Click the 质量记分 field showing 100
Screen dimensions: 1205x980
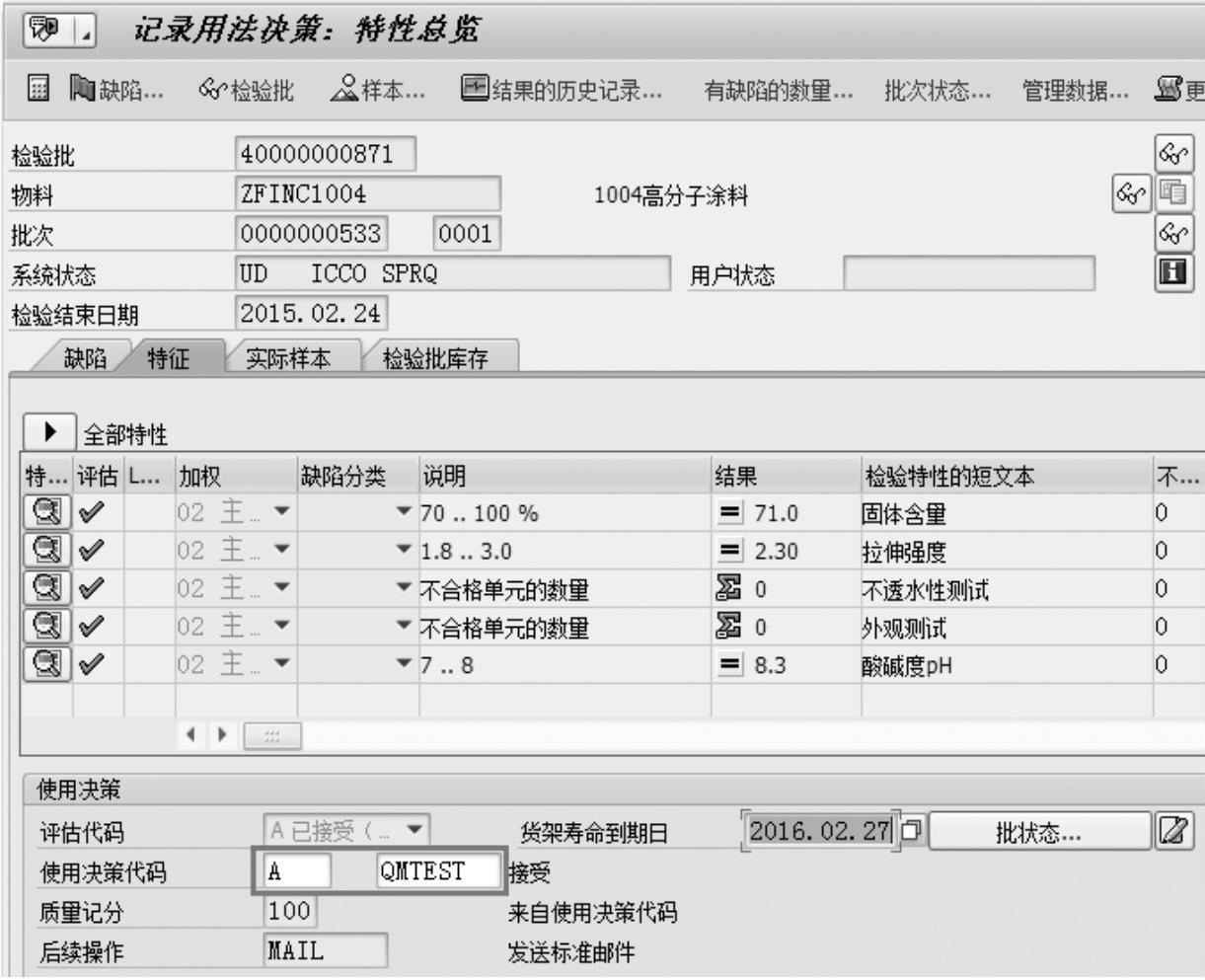(x=289, y=911)
